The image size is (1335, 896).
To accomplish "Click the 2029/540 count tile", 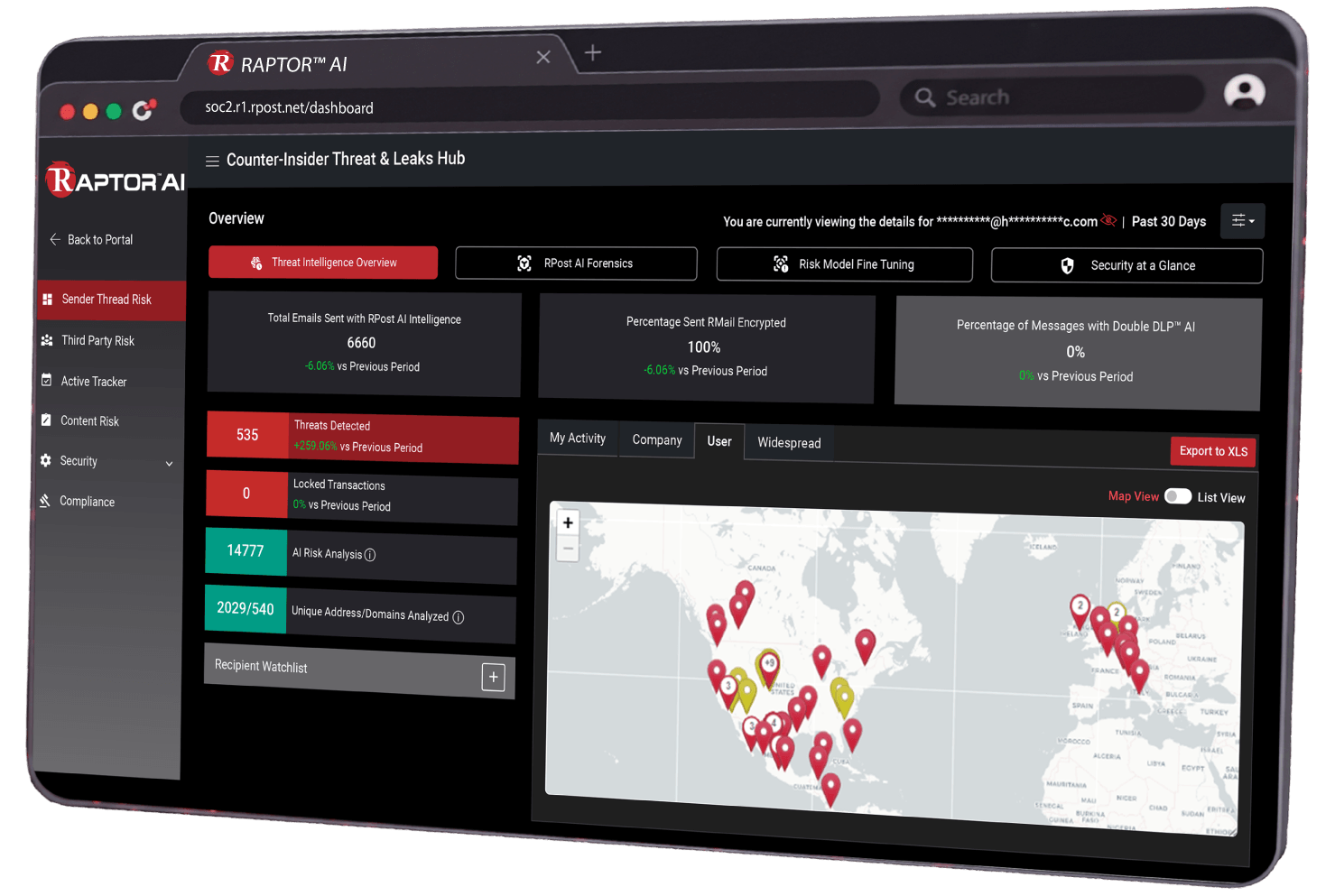I will point(246,609).
